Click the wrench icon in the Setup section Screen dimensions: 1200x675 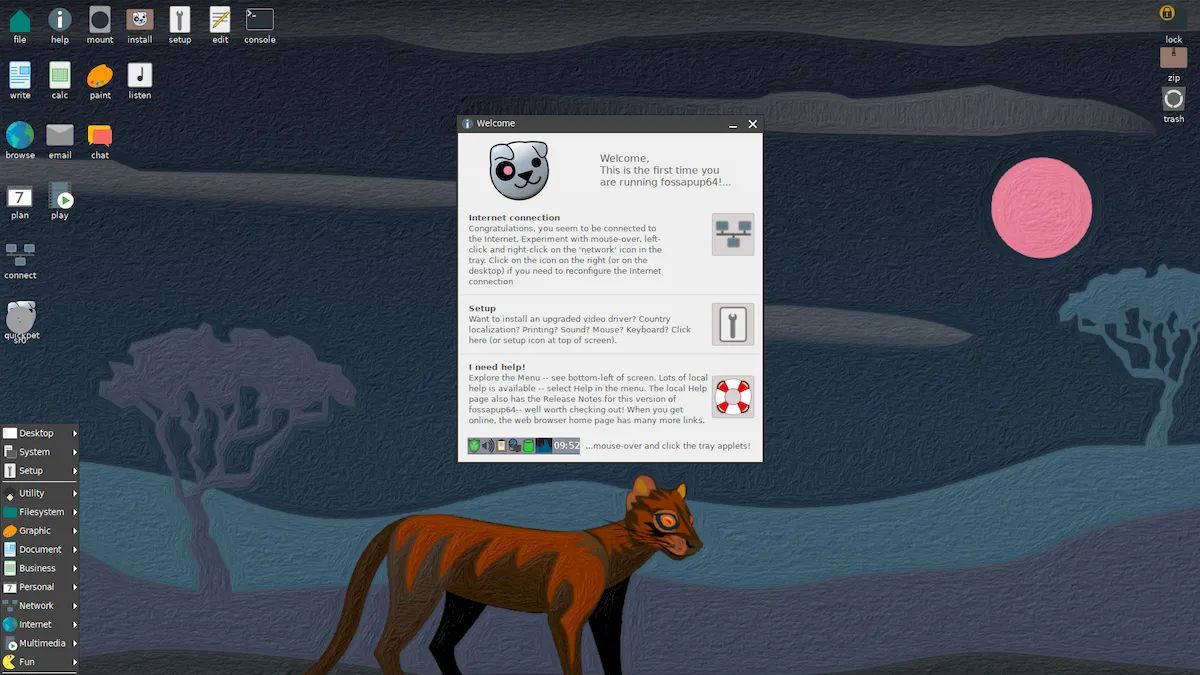pos(733,323)
